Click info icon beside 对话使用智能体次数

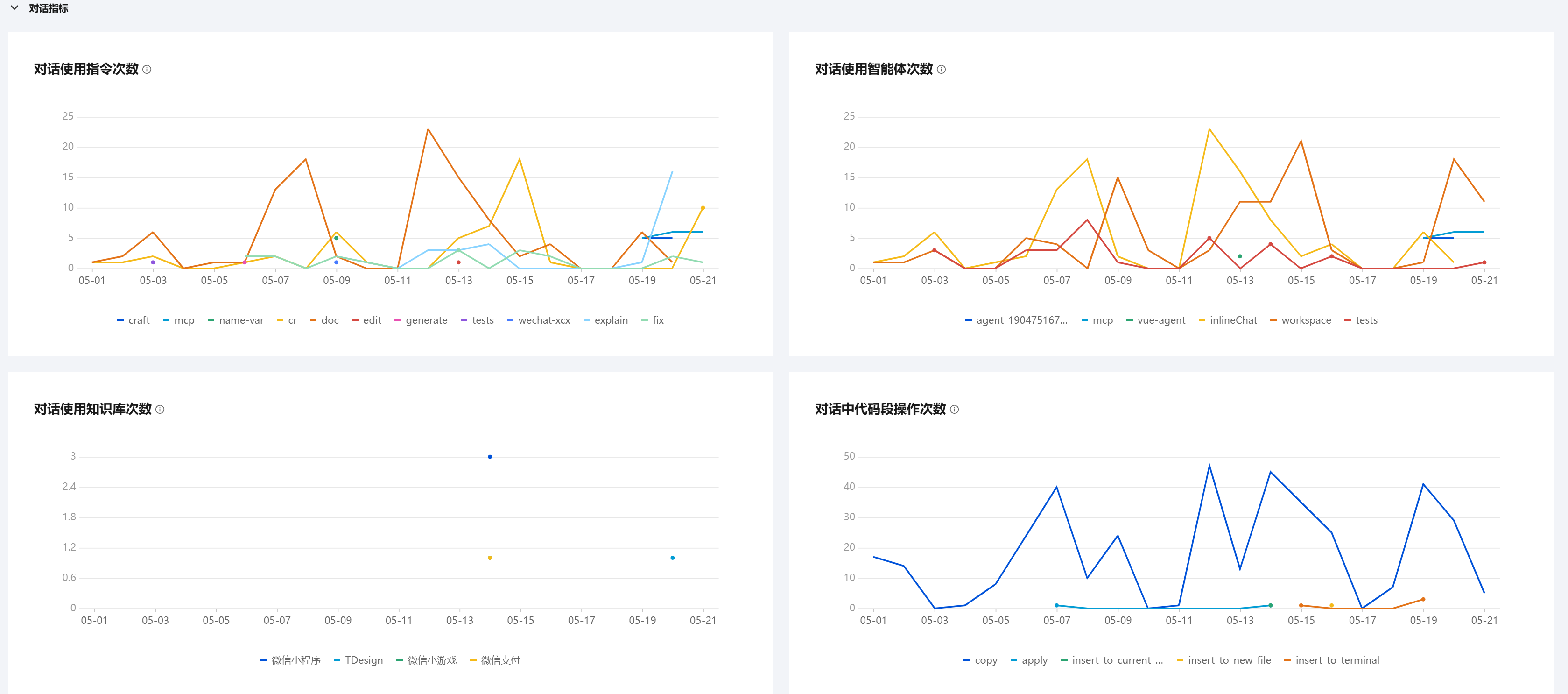pos(941,70)
